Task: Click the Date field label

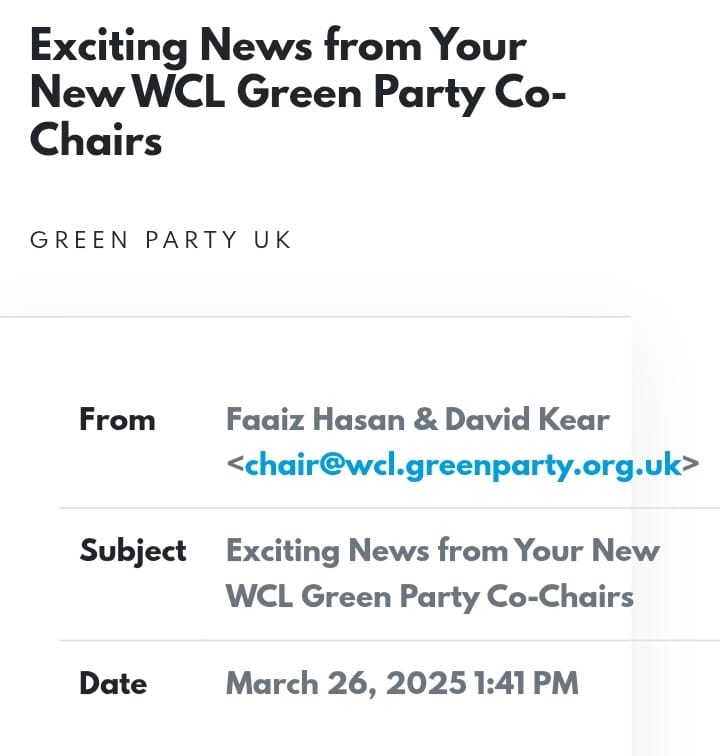Action: 113,683
